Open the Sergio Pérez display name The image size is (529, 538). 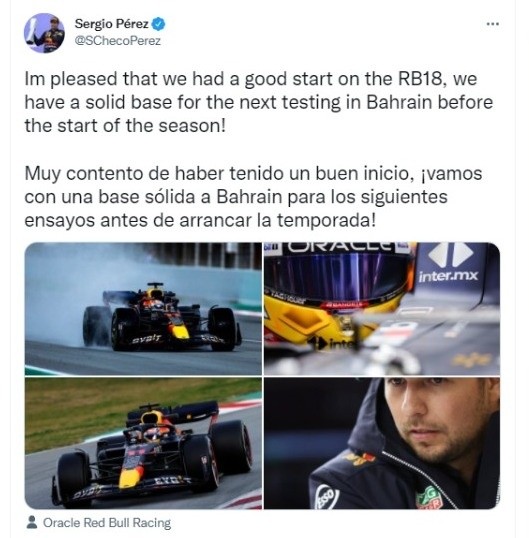(111, 24)
